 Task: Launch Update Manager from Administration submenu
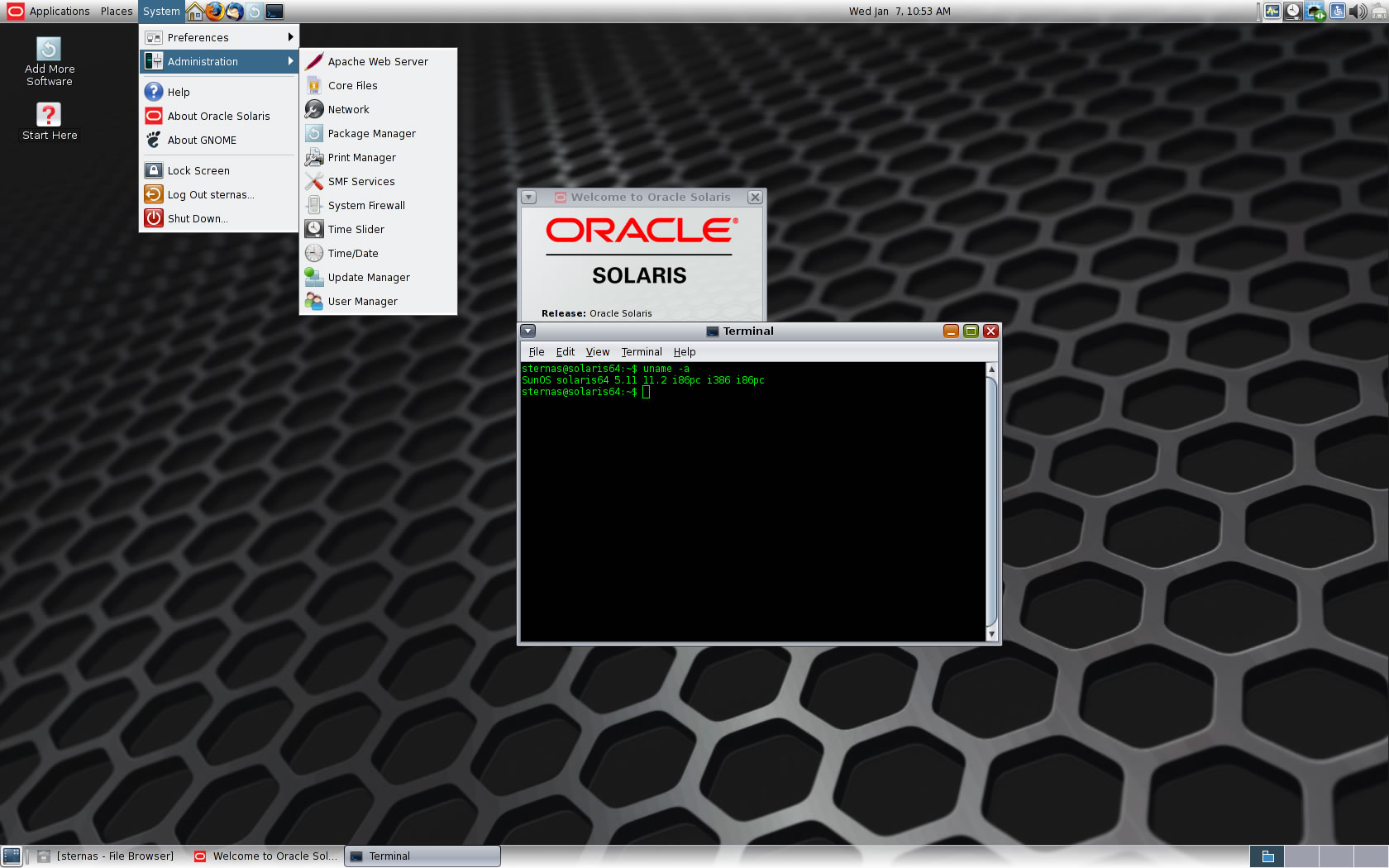click(x=379, y=277)
